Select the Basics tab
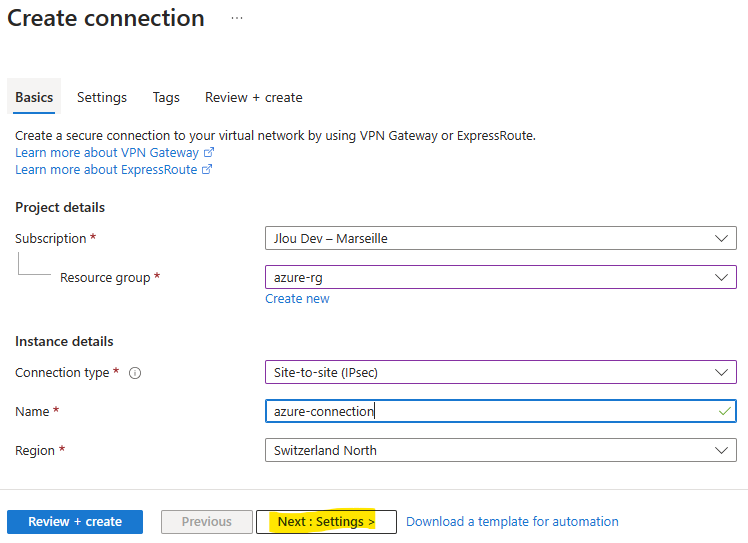Image resolution: width=748 pixels, height=543 pixels. [34, 97]
